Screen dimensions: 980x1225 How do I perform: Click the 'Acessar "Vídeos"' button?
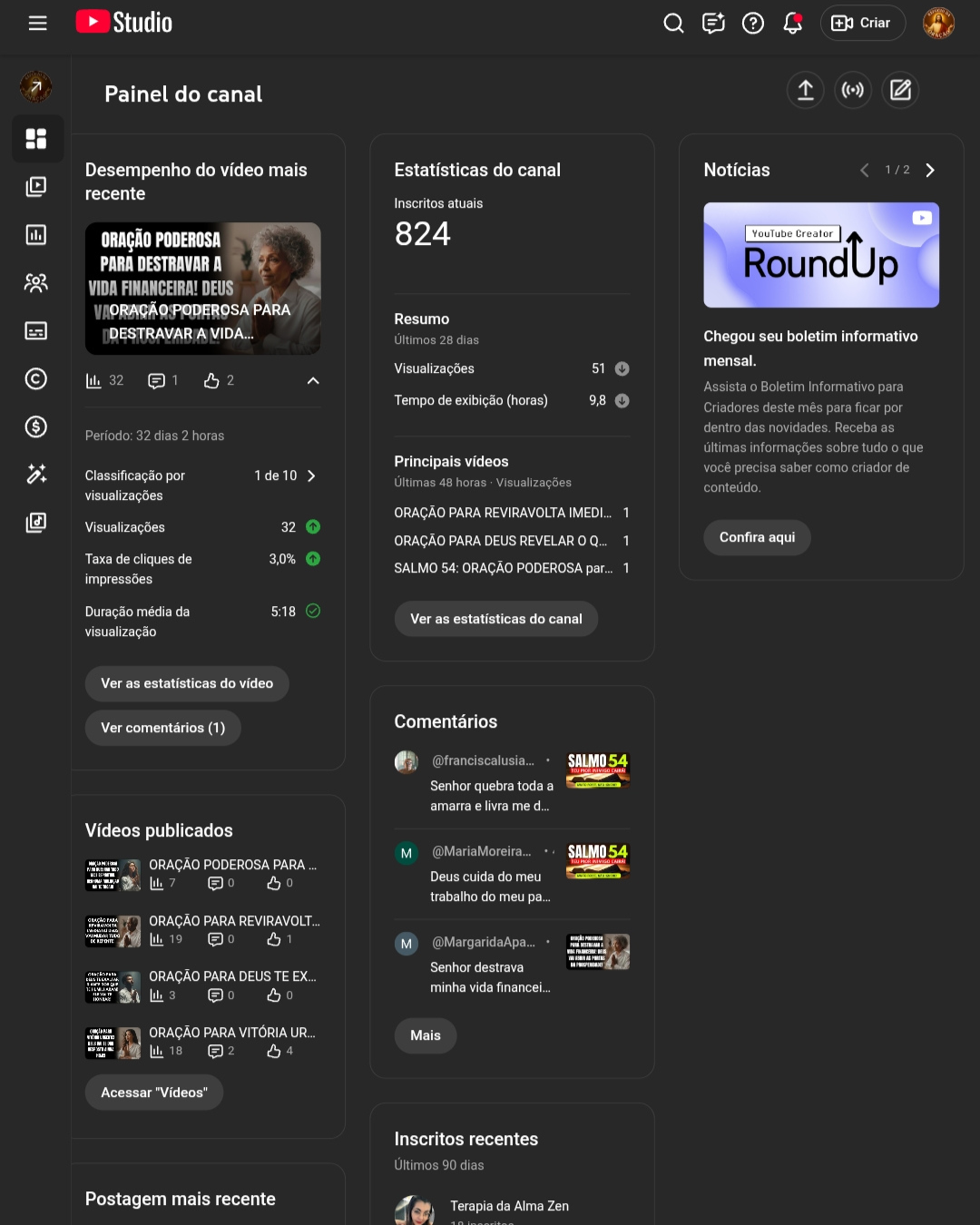click(x=154, y=1093)
